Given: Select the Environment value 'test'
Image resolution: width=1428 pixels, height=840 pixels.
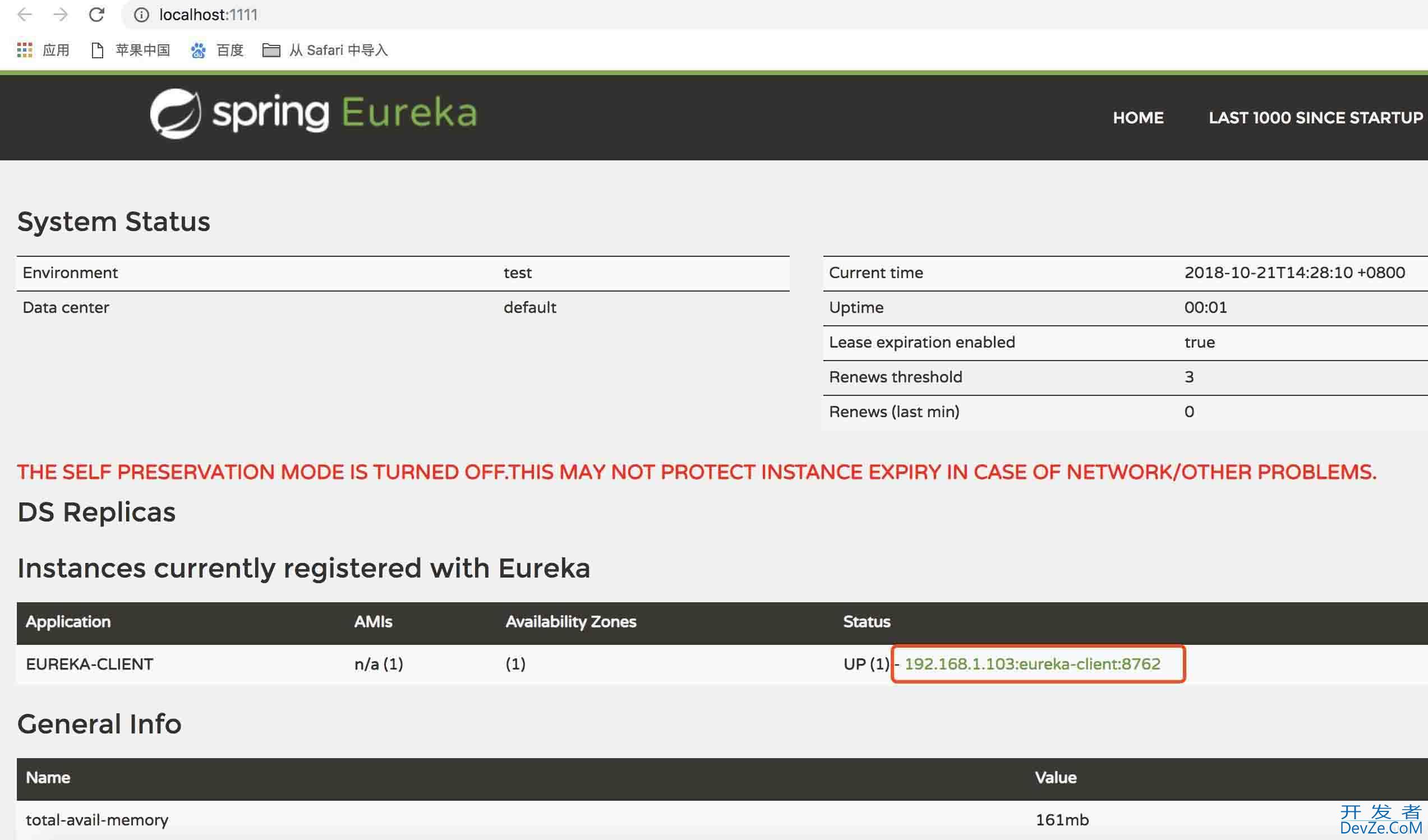Looking at the screenshot, I should click(517, 273).
